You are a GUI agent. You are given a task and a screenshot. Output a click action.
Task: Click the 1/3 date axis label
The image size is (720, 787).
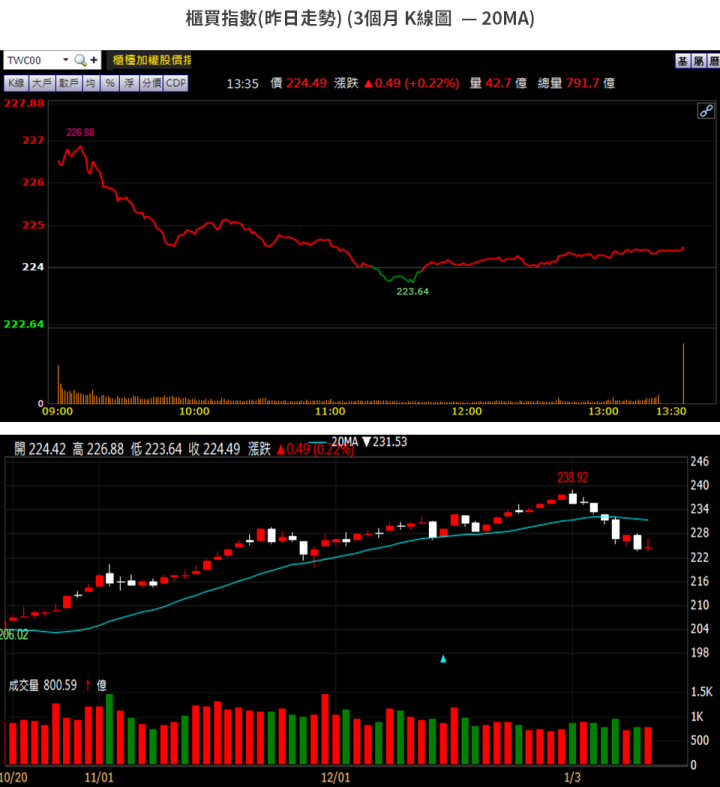(x=572, y=777)
